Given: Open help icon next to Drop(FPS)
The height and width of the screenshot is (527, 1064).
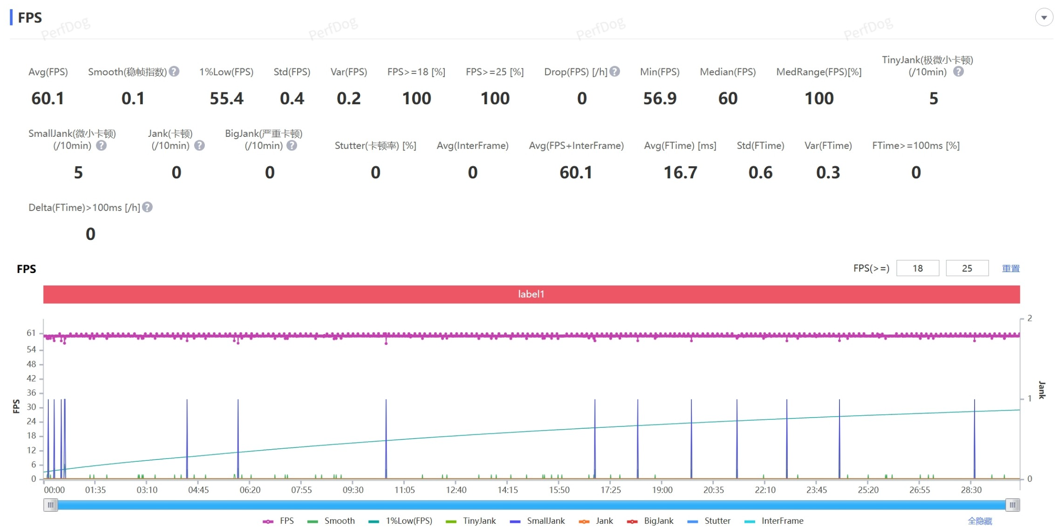Looking at the screenshot, I should pos(615,71).
